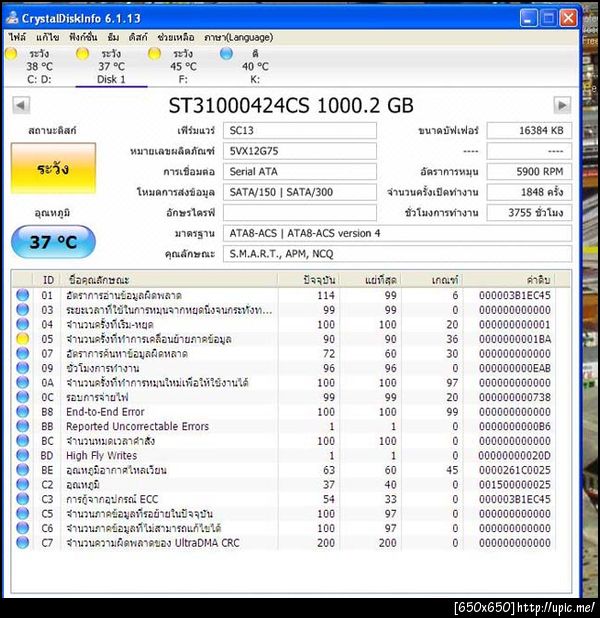The height and width of the screenshot is (618, 600).
Task: Click power on count field 1848
Action: [x=529, y=192]
